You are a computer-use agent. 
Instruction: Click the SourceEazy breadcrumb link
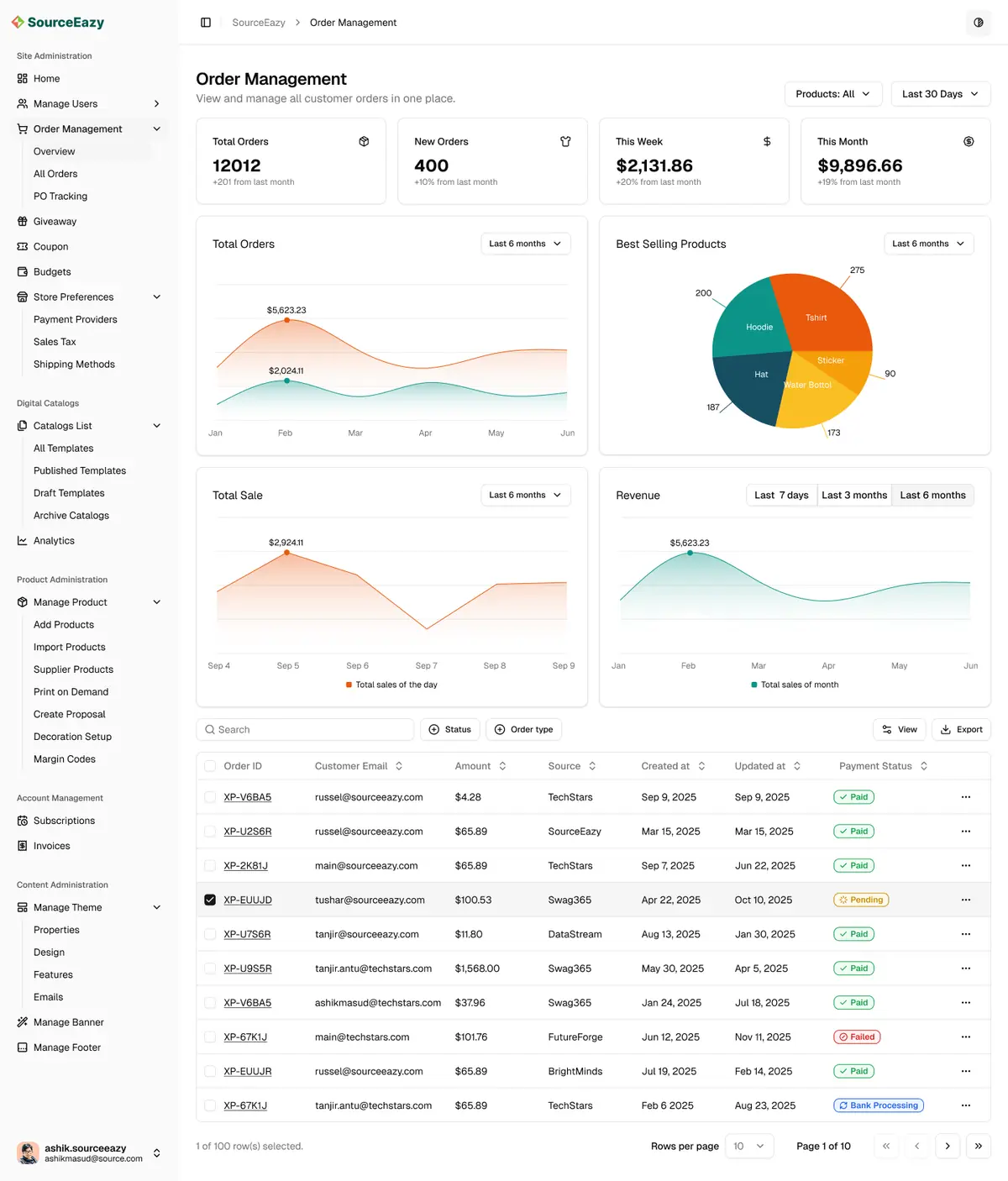(259, 23)
